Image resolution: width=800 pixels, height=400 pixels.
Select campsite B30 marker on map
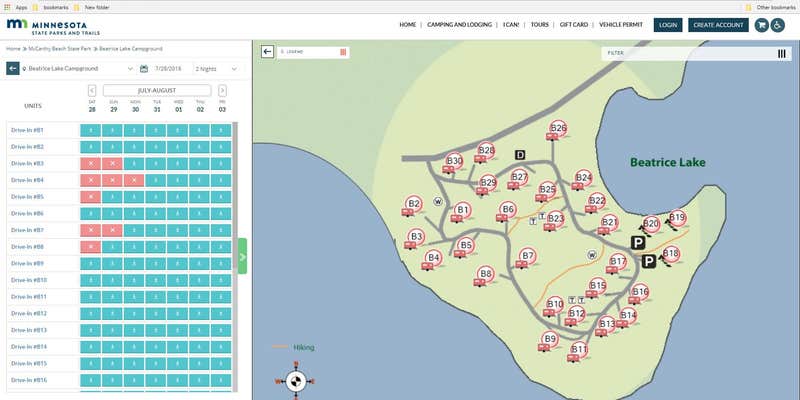[x=454, y=161]
